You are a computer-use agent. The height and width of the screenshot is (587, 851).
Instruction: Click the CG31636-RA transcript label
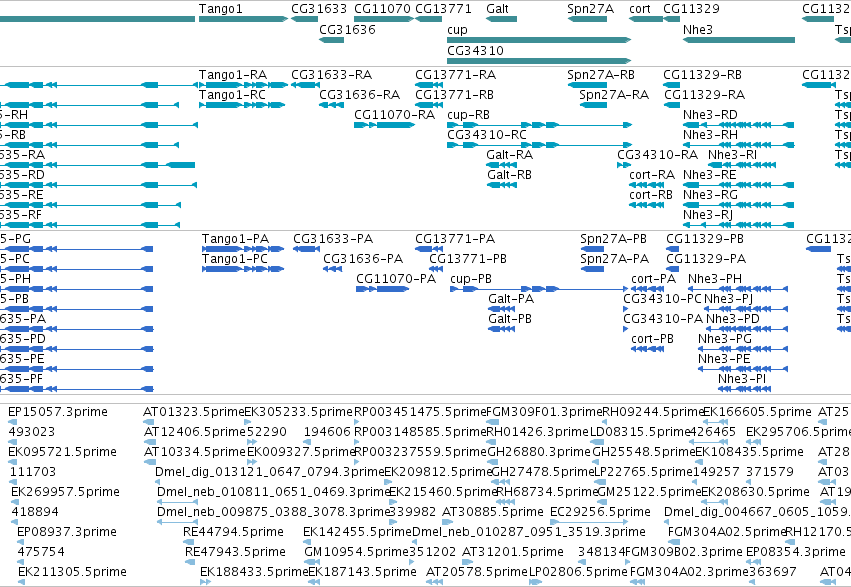click(359, 94)
